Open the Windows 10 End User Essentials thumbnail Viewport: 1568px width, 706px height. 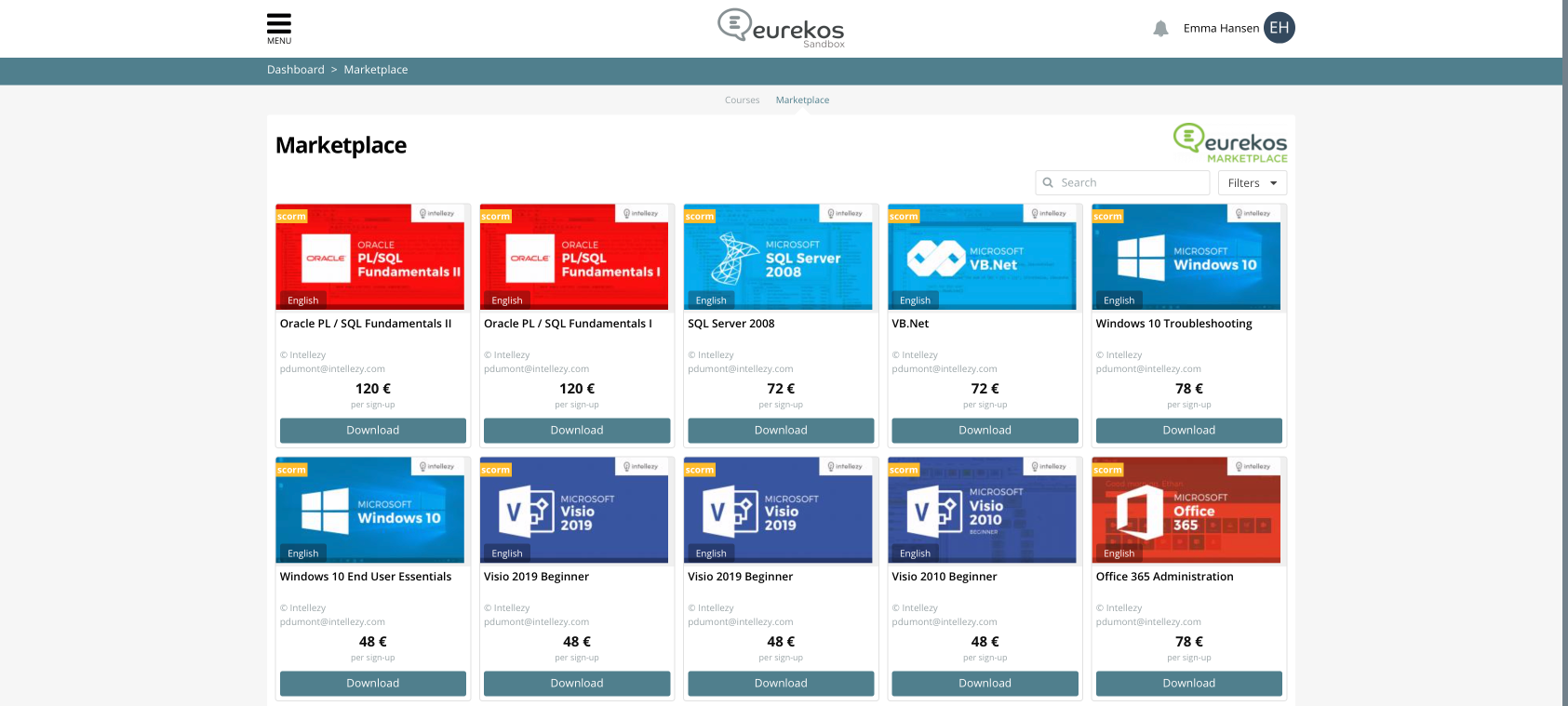point(370,510)
